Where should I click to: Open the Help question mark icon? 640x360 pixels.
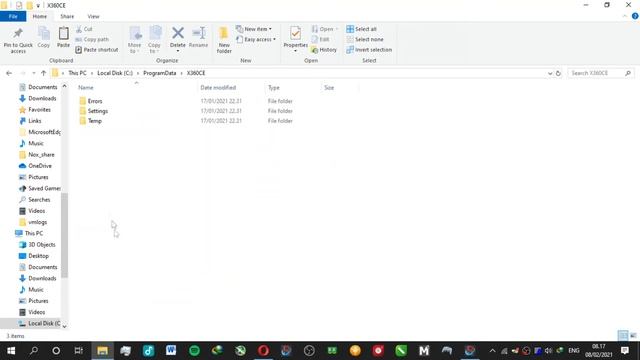click(x=635, y=16)
